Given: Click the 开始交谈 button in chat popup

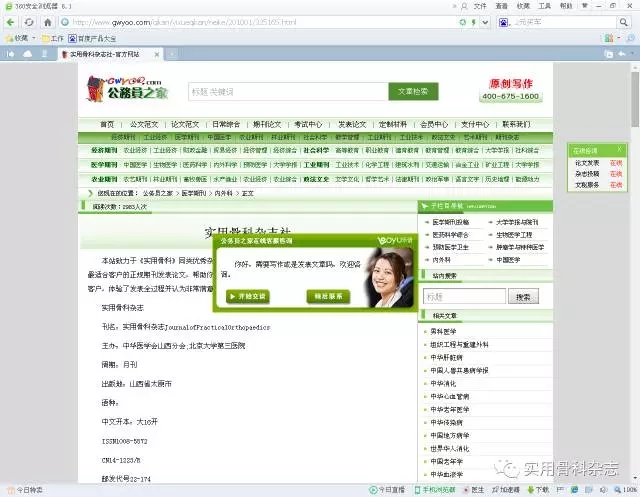Looking at the screenshot, I should coord(248,296).
